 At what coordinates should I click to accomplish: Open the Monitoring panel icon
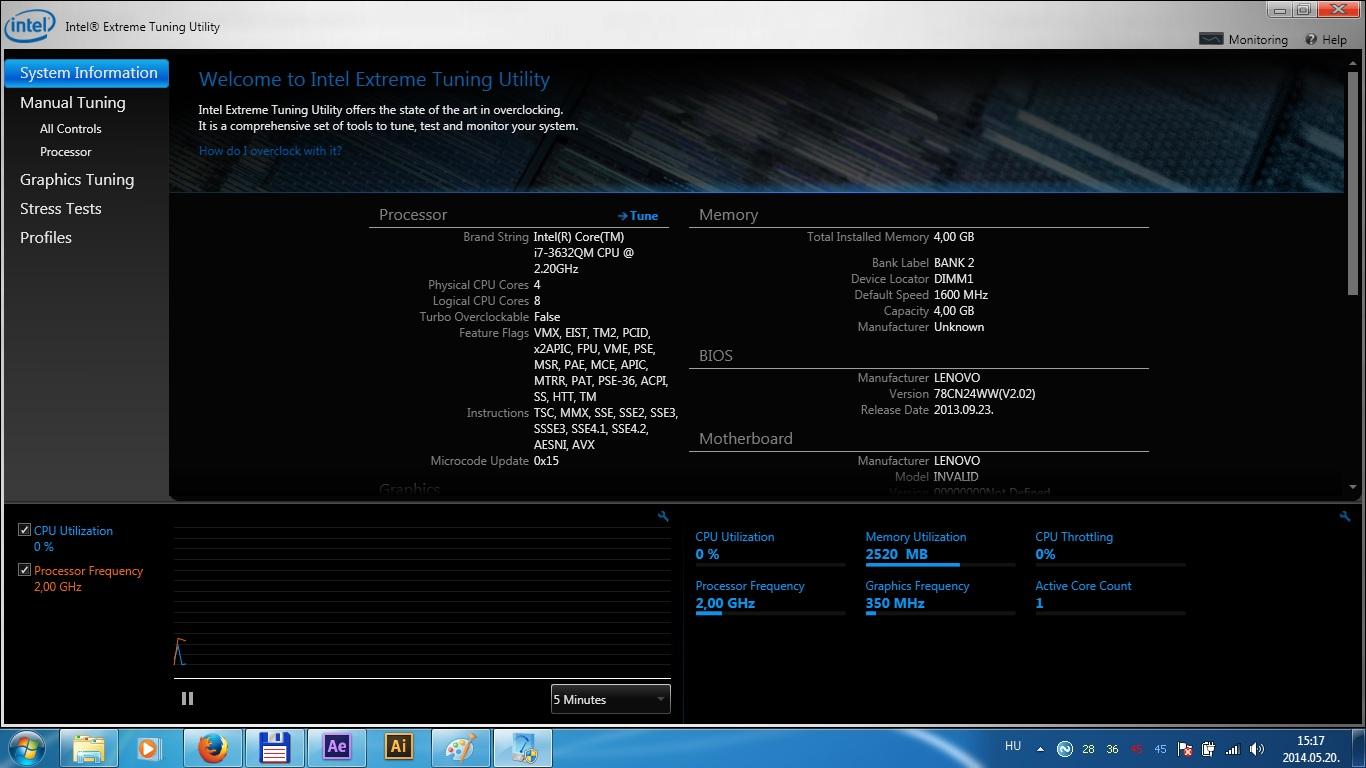pyautogui.click(x=1211, y=39)
